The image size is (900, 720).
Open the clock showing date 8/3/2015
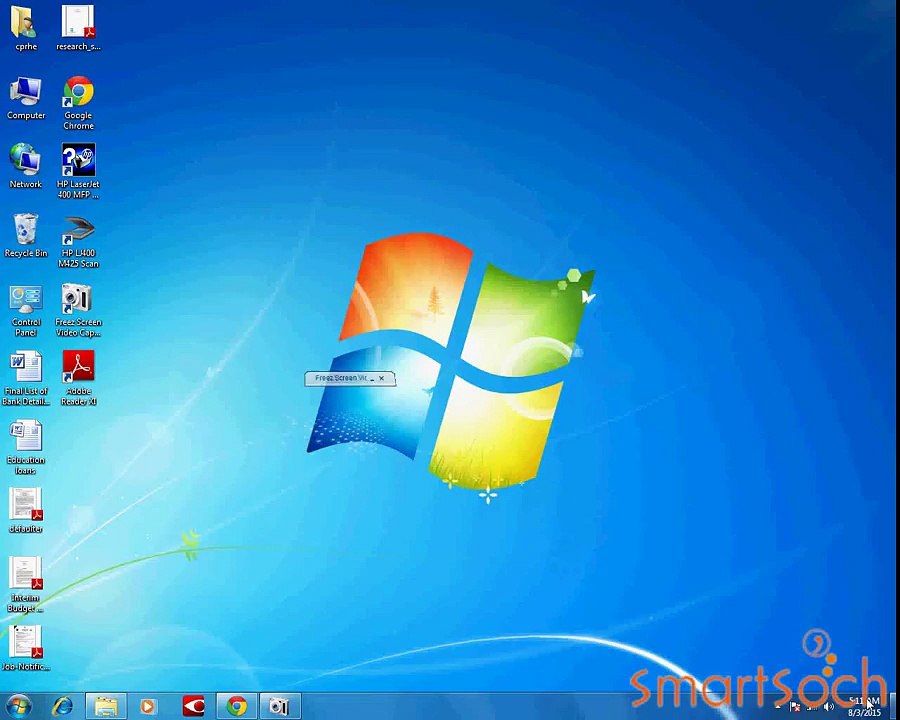click(864, 707)
